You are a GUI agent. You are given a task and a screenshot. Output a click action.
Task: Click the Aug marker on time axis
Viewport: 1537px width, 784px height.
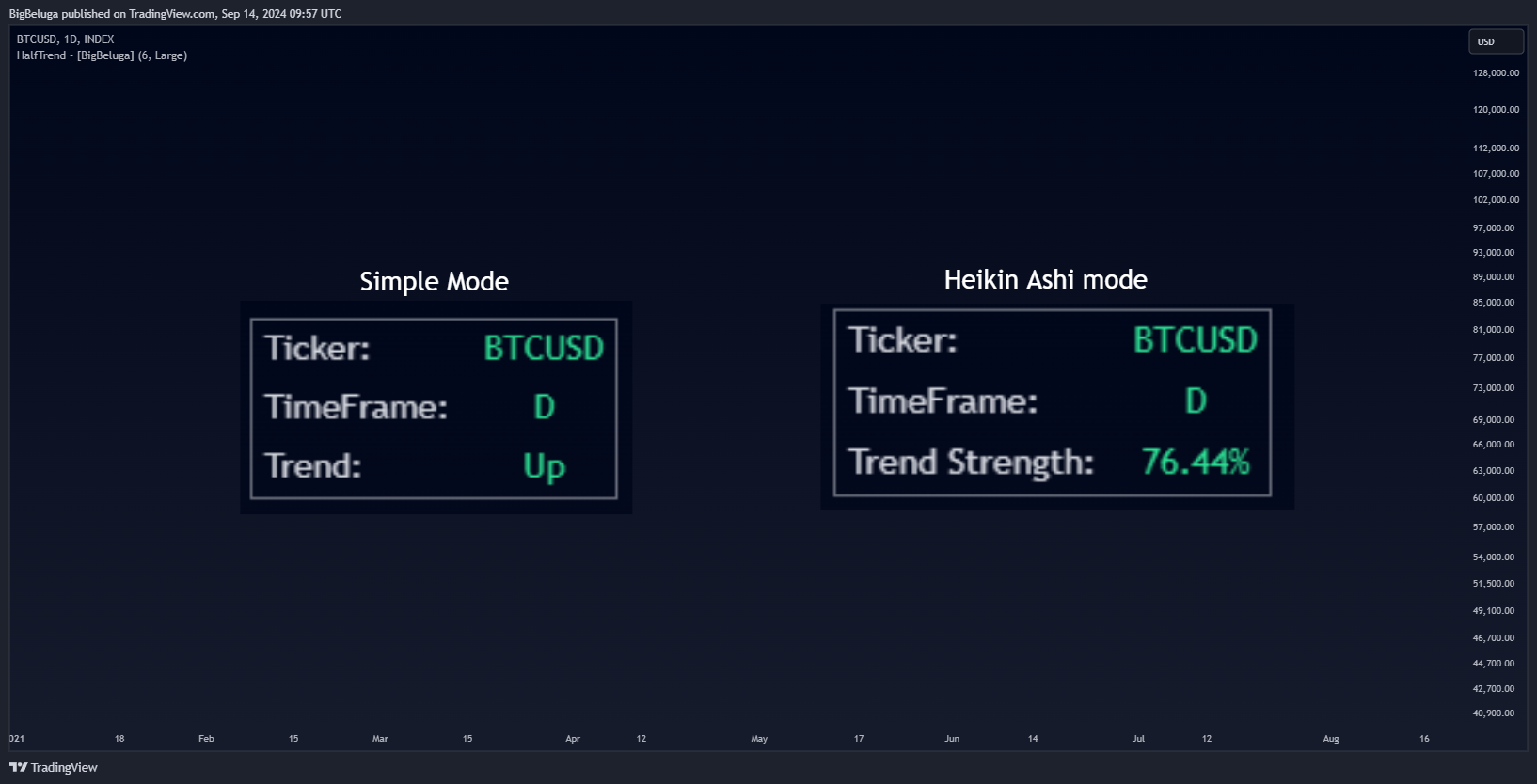coord(1330,738)
